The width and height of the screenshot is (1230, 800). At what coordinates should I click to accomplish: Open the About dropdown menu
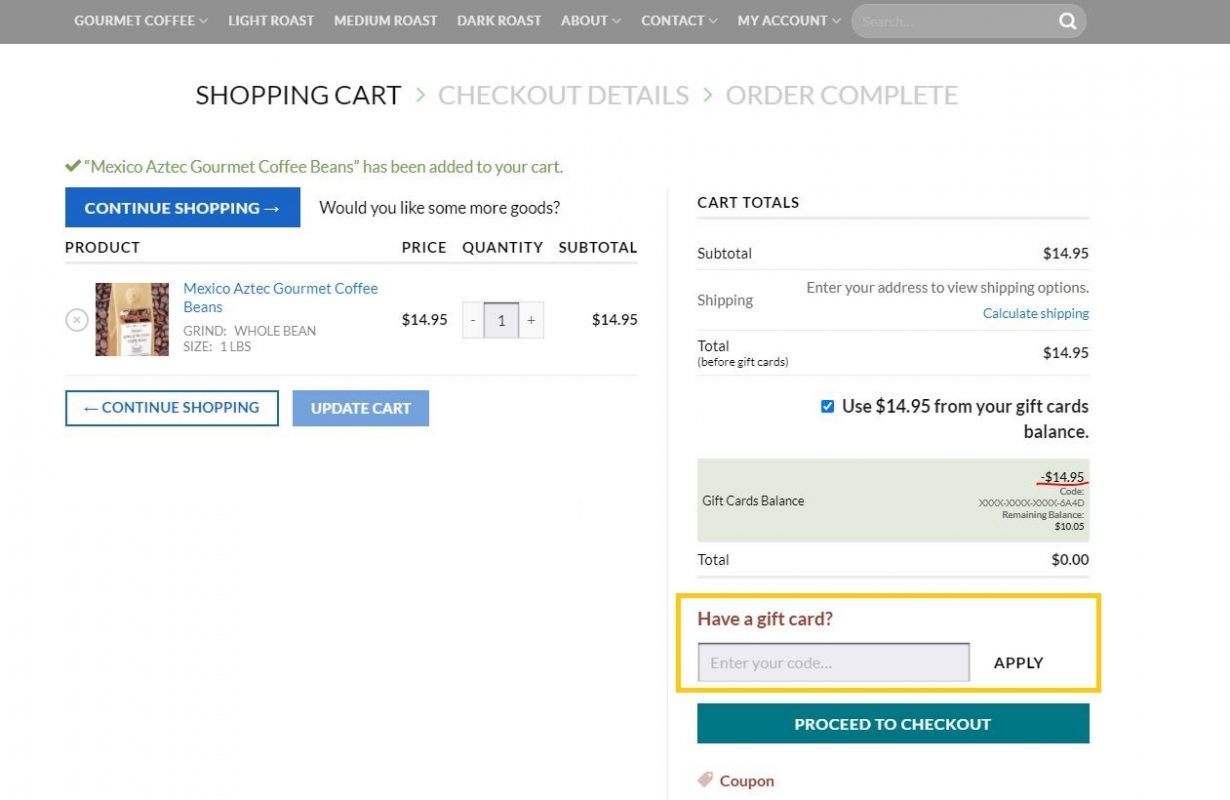tap(590, 20)
